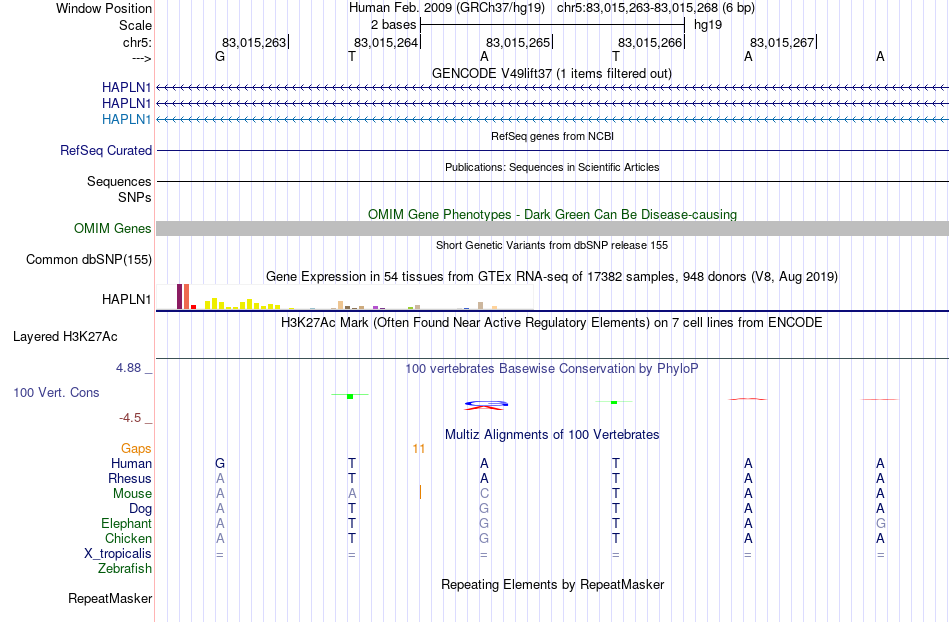
Task: Open "Publications: Sequences in Scientific Articles" title
Action: pyautogui.click(x=552, y=167)
